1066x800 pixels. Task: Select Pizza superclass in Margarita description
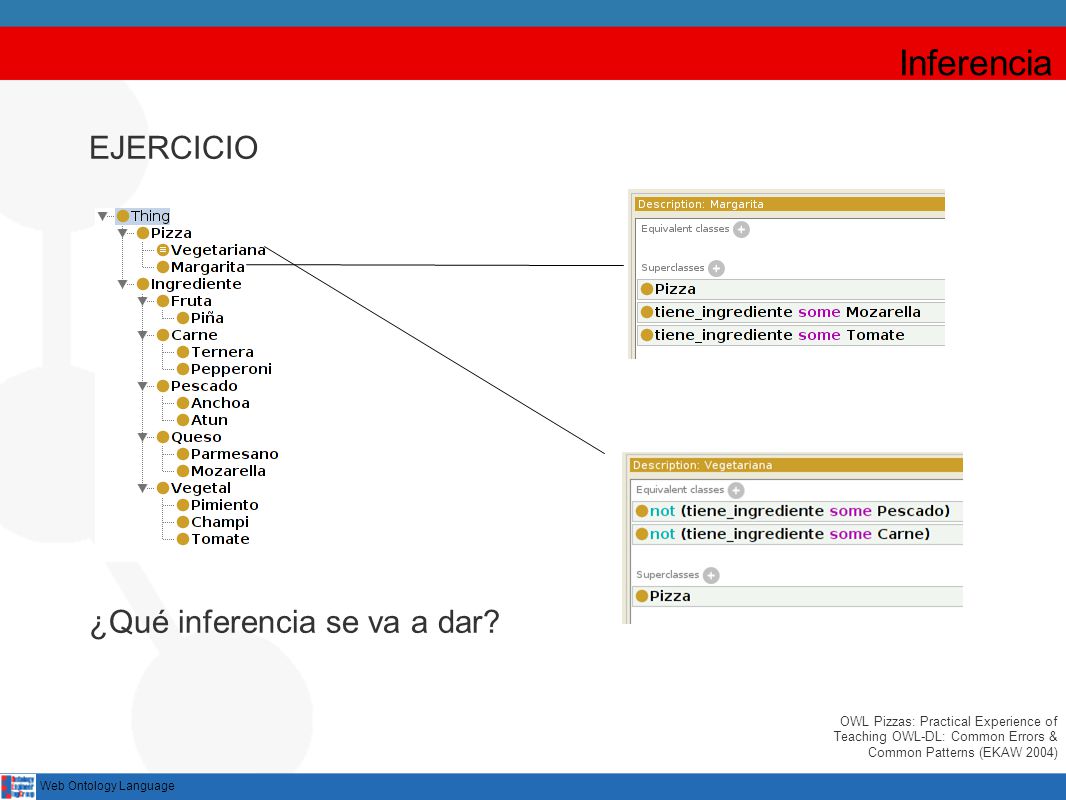tap(791, 290)
